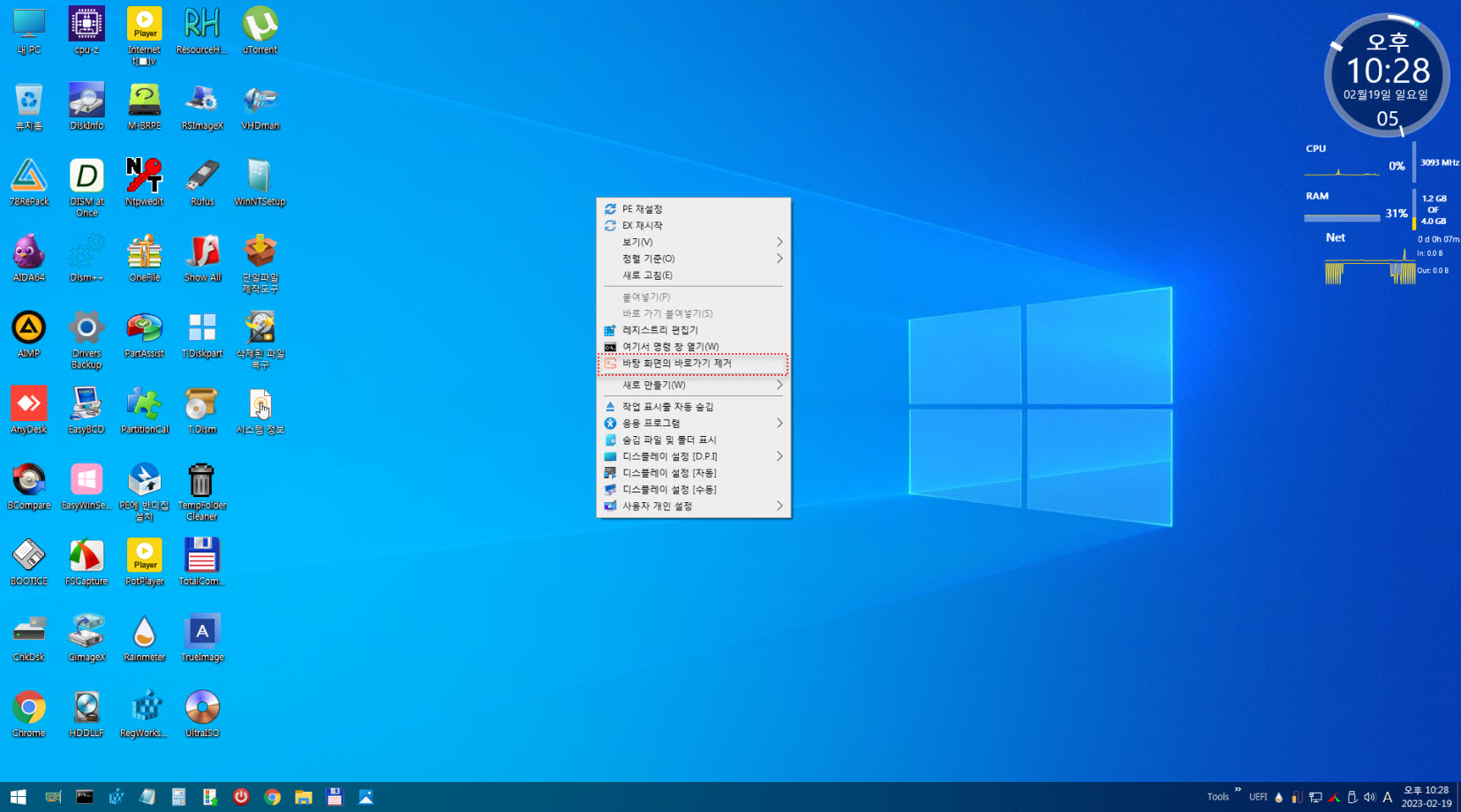Open the BCompare desktop icon
The image size is (1461, 812).
pyautogui.click(x=29, y=486)
